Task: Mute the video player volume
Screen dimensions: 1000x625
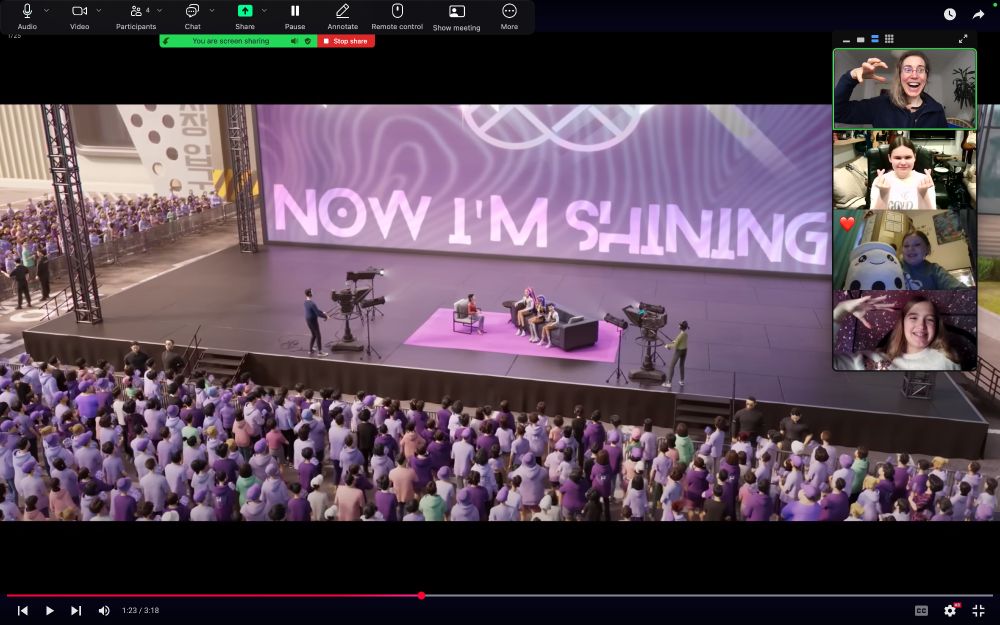Action: [x=104, y=610]
